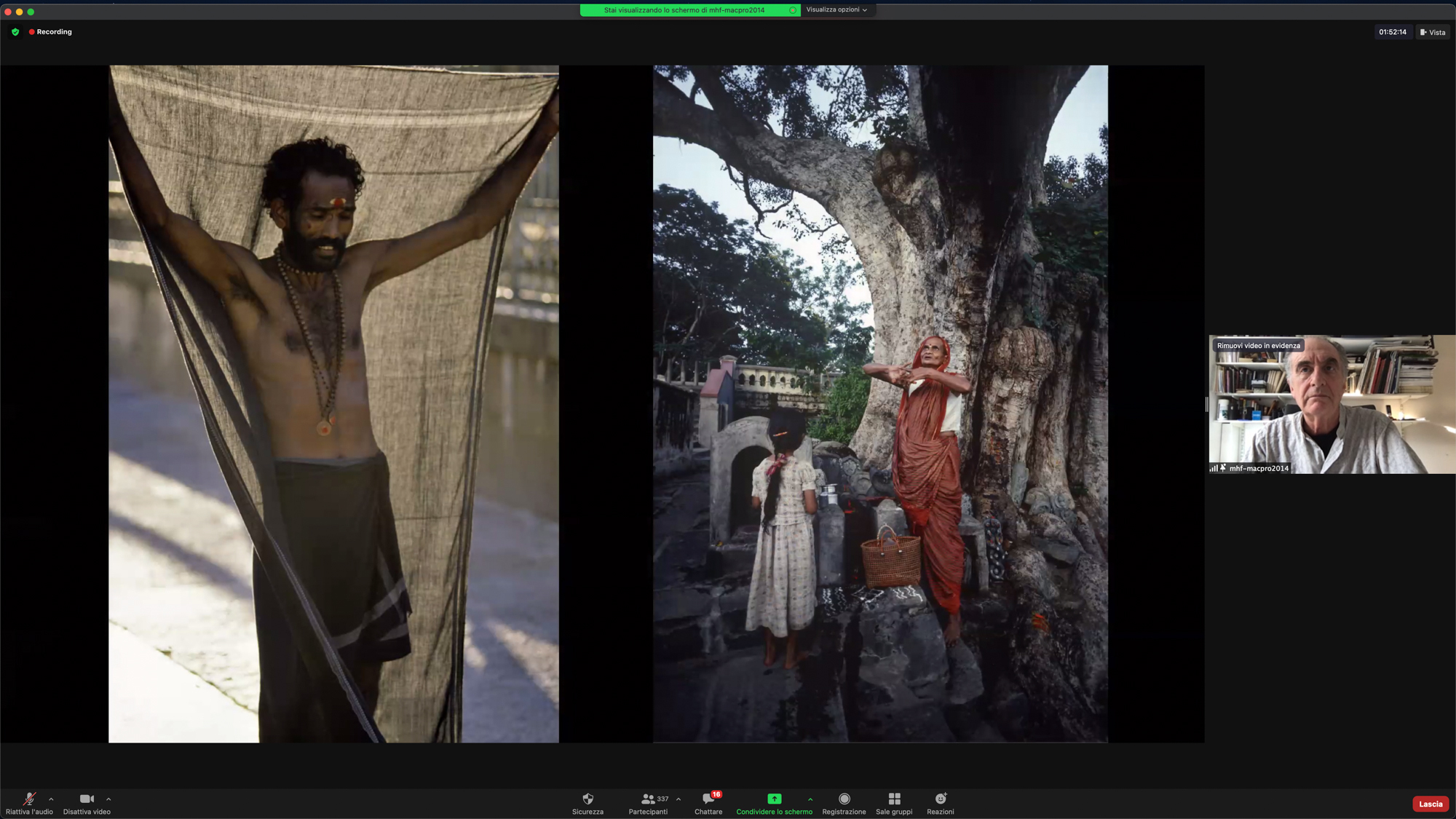Expand video options chevron next to the camera
This screenshot has width=1456, height=819.
pyautogui.click(x=108, y=799)
